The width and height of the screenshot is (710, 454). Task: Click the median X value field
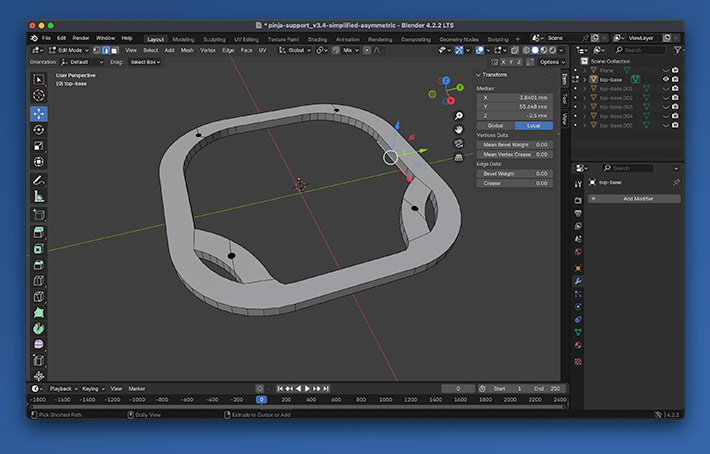click(x=515, y=97)
